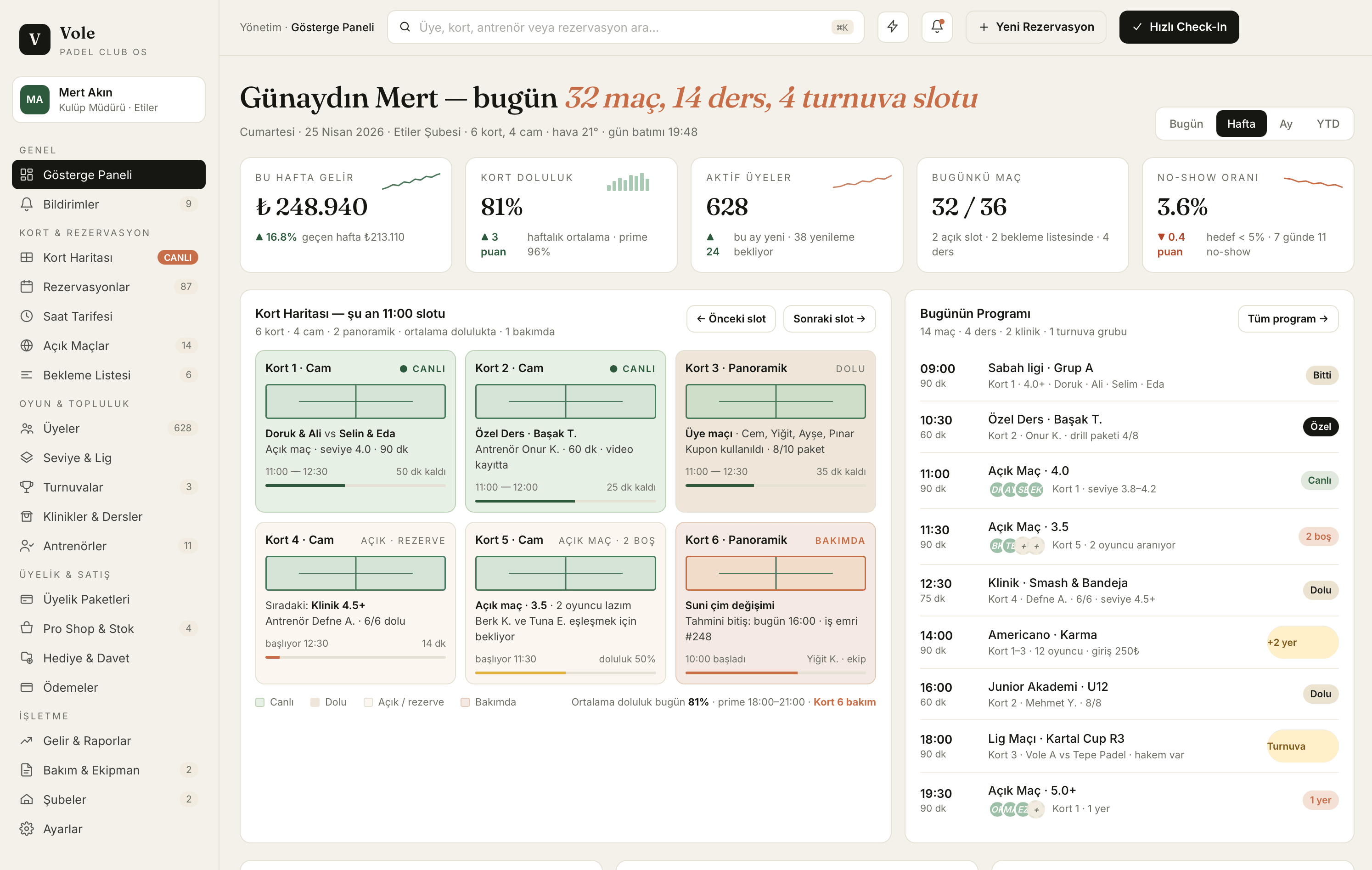Select Ay in period selector

(x=1285, y=124)
